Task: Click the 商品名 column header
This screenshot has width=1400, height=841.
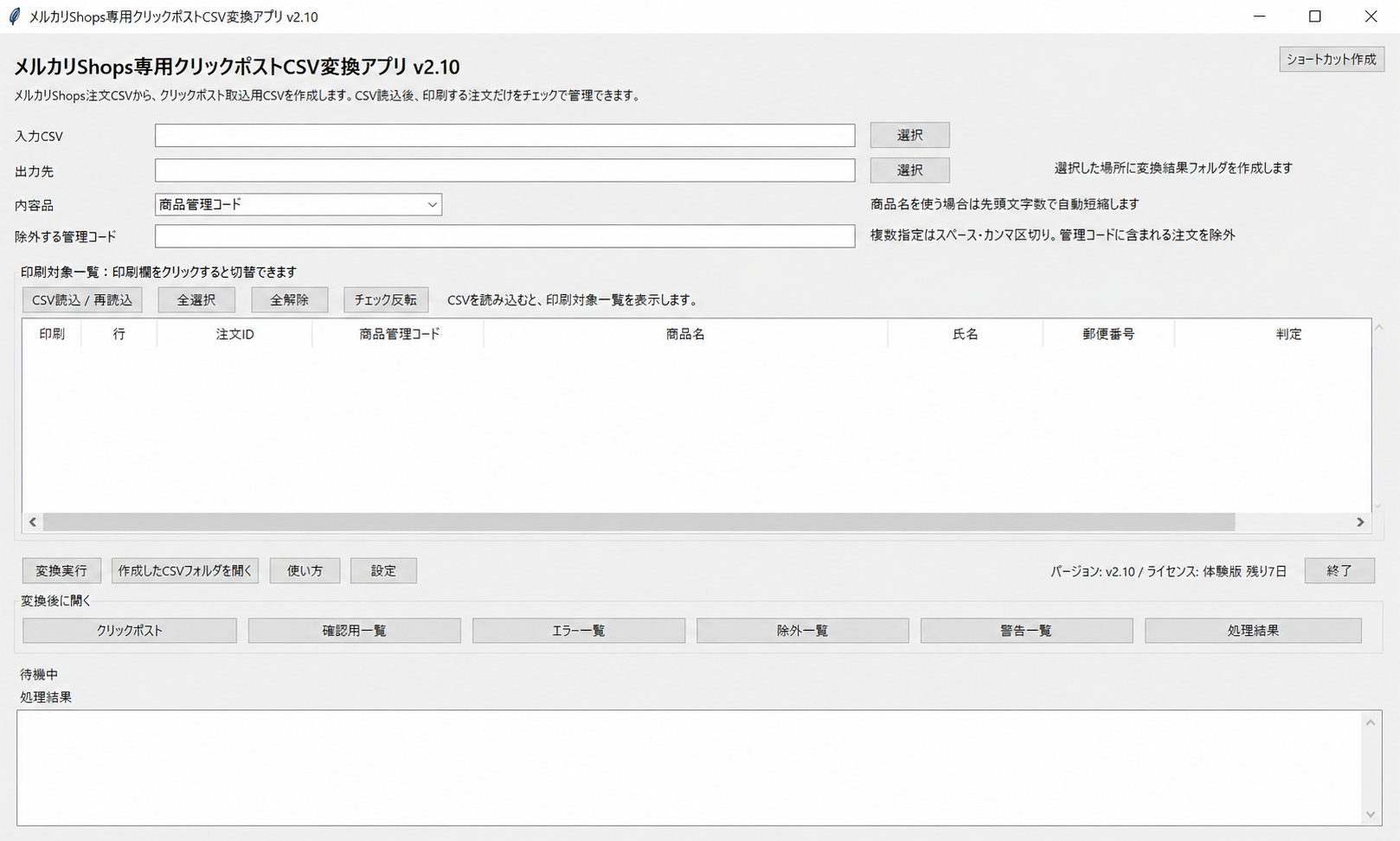Action: pyautogui.click(x=685, y=334)
